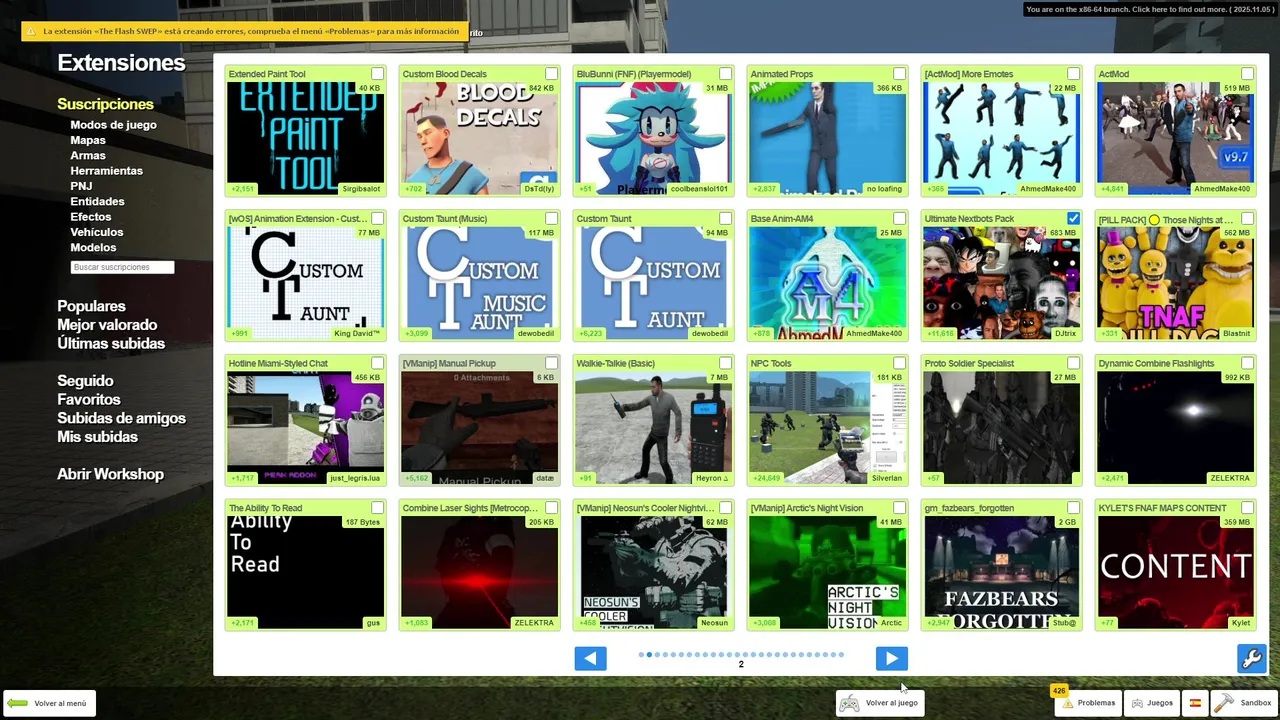Select the Entidades category
Viewport: 1280px width, 720px height.
click(97, 201)
